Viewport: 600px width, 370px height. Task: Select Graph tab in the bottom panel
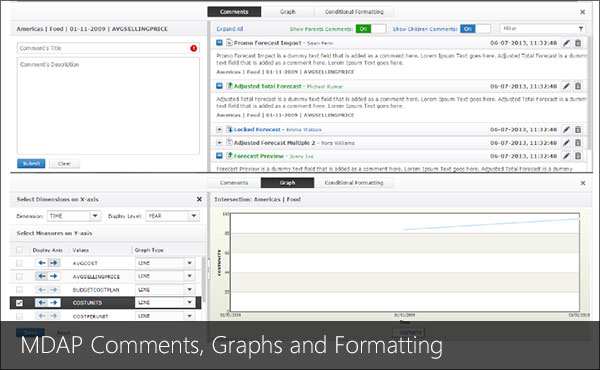pyautogui.click(x=287, y=183)
